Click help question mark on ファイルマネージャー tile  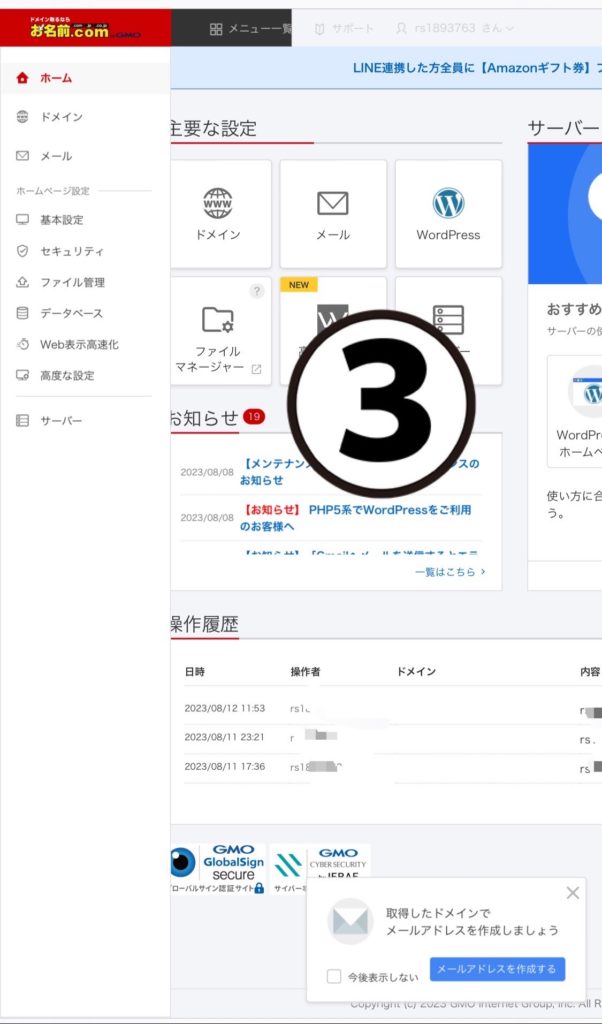coord(257,291)
